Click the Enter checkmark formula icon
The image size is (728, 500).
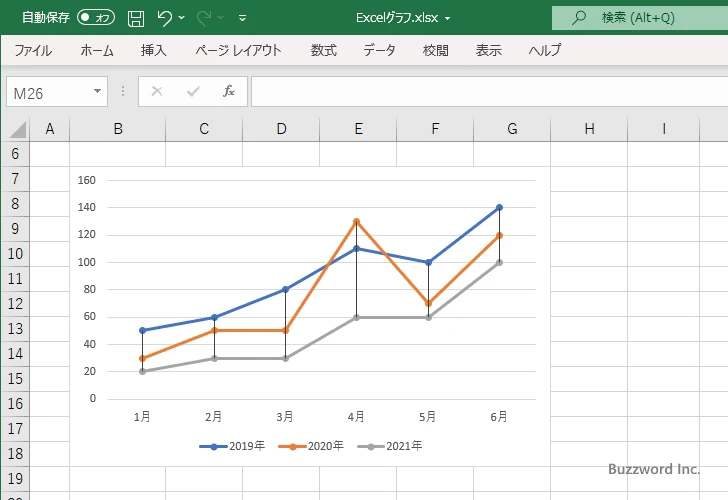[193, 91]
